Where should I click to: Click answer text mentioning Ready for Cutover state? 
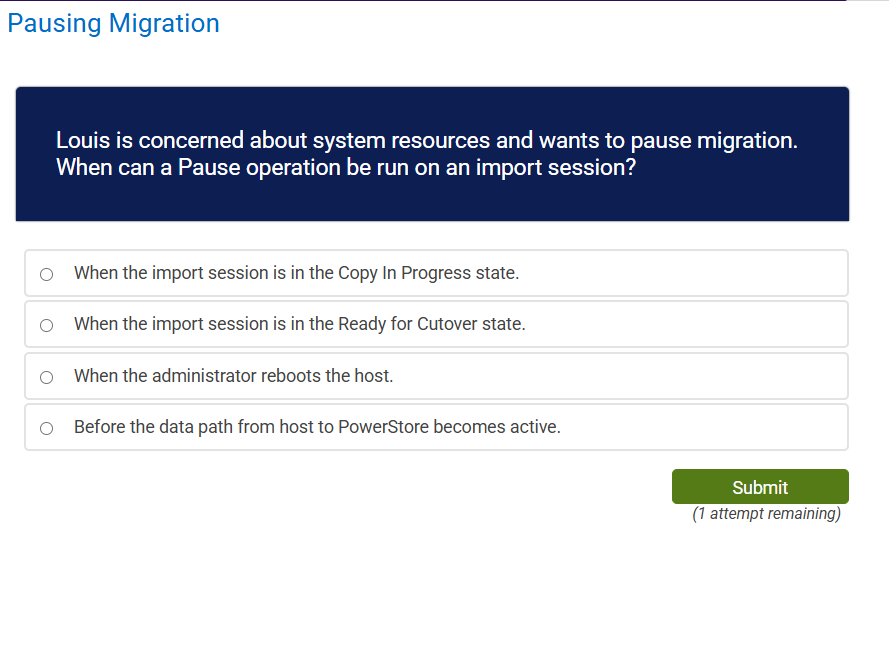pos(299,324)
